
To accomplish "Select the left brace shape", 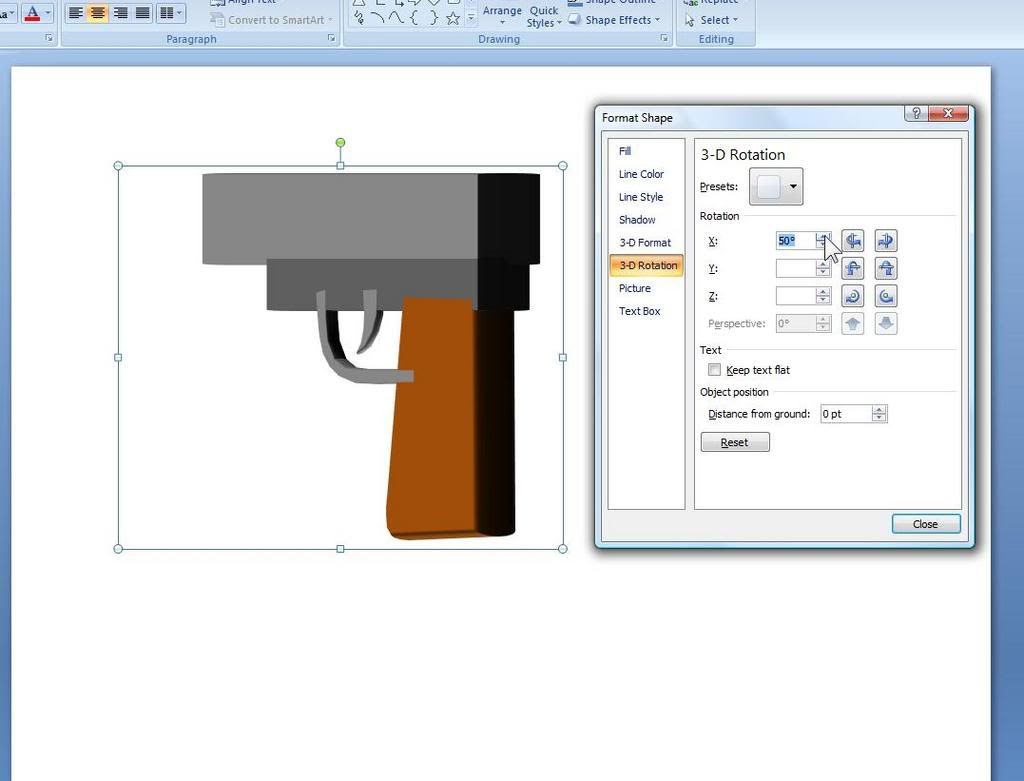I will pos(414,18).
